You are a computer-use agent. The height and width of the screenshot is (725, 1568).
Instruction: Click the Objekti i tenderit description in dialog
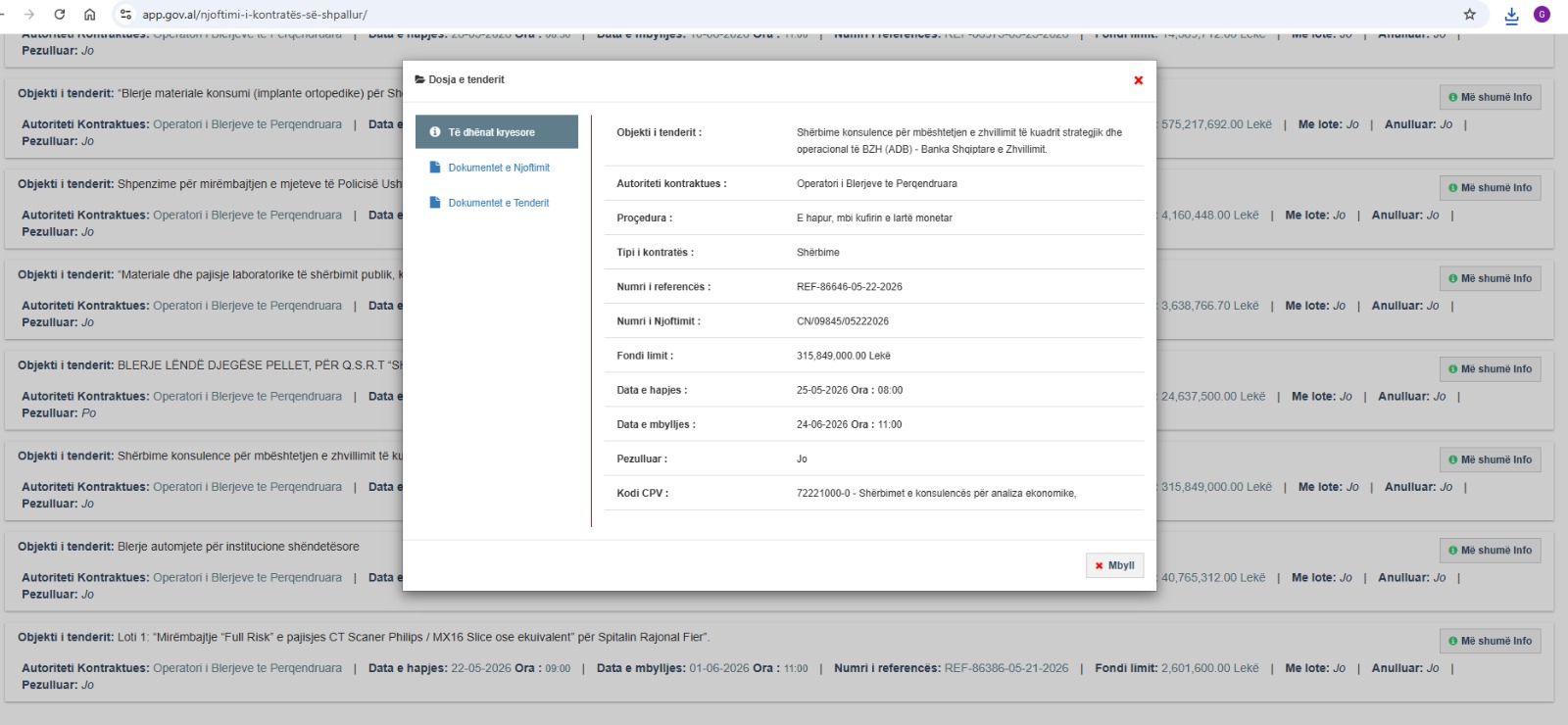[x=959, y=141]
